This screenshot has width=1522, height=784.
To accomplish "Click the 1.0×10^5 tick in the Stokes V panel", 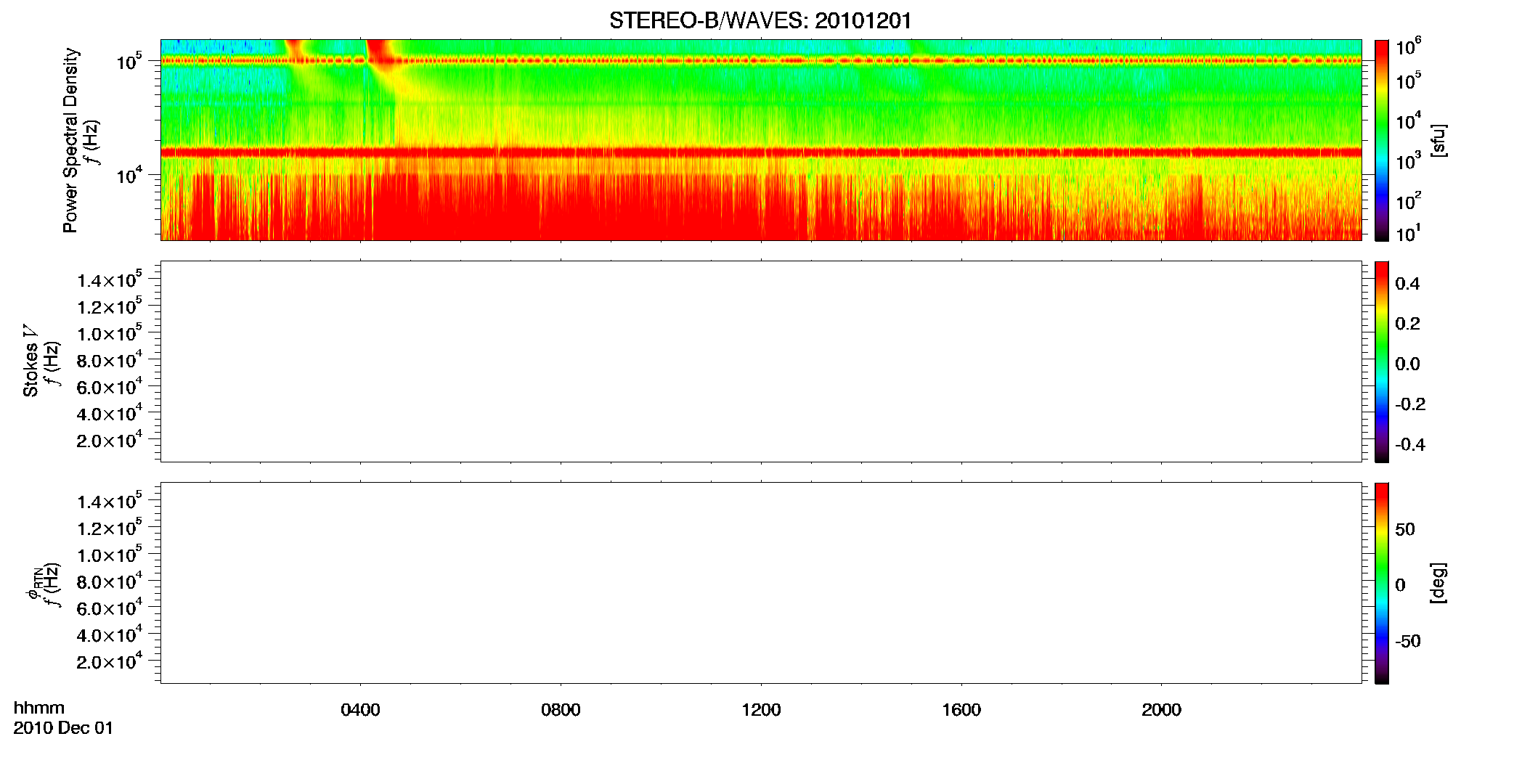I will tap(110, 333).
